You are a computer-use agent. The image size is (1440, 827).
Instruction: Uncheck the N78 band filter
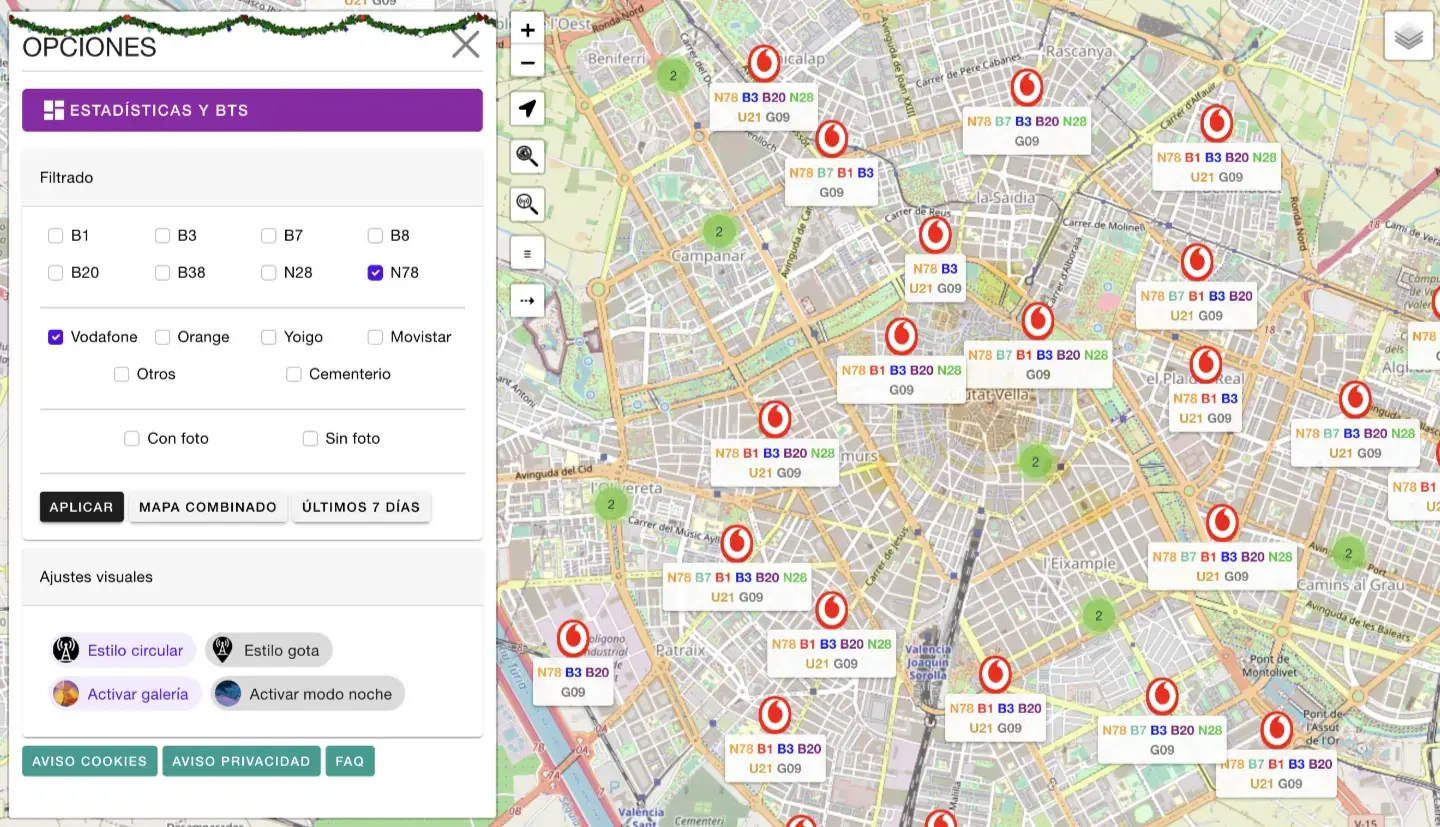tap(375, 272)
